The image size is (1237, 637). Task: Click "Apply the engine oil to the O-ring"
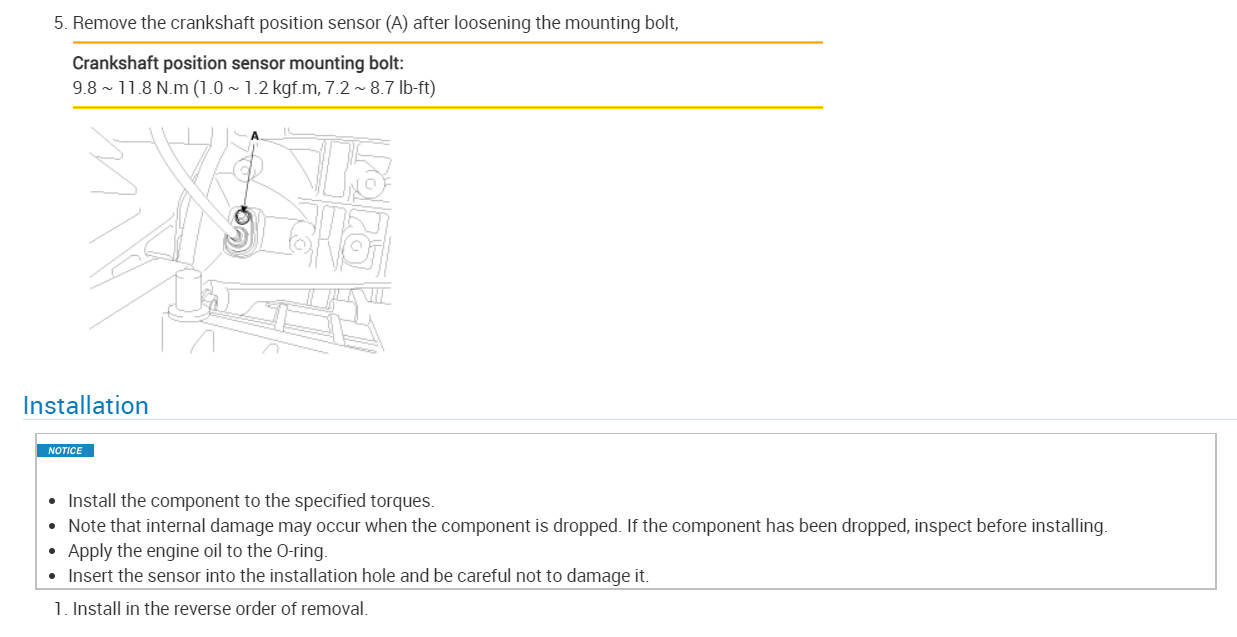pyautogui.click(x=197, y=551)
